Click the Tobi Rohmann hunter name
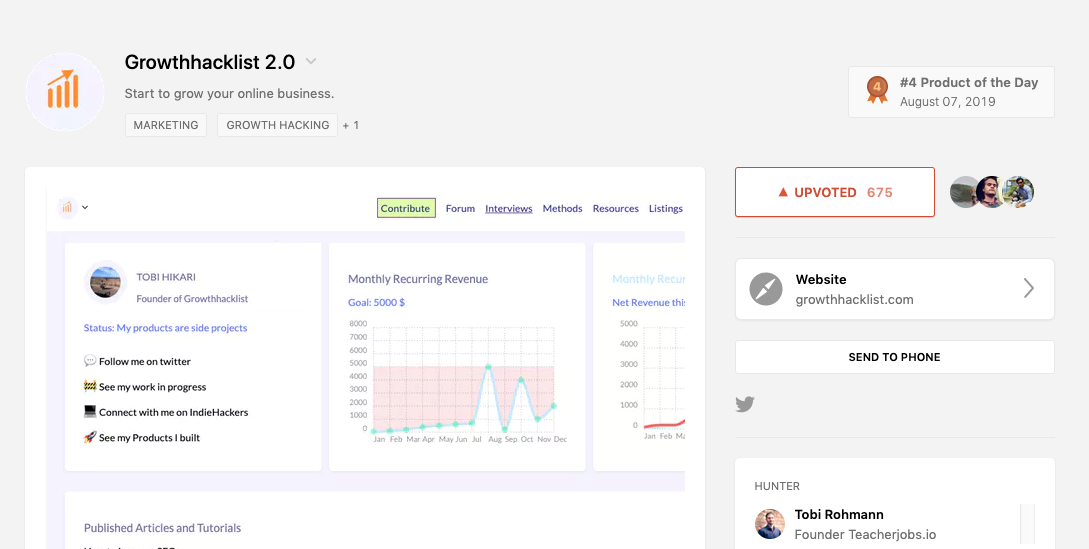This screenshot has width=1089, height=549. pos(841,515)
